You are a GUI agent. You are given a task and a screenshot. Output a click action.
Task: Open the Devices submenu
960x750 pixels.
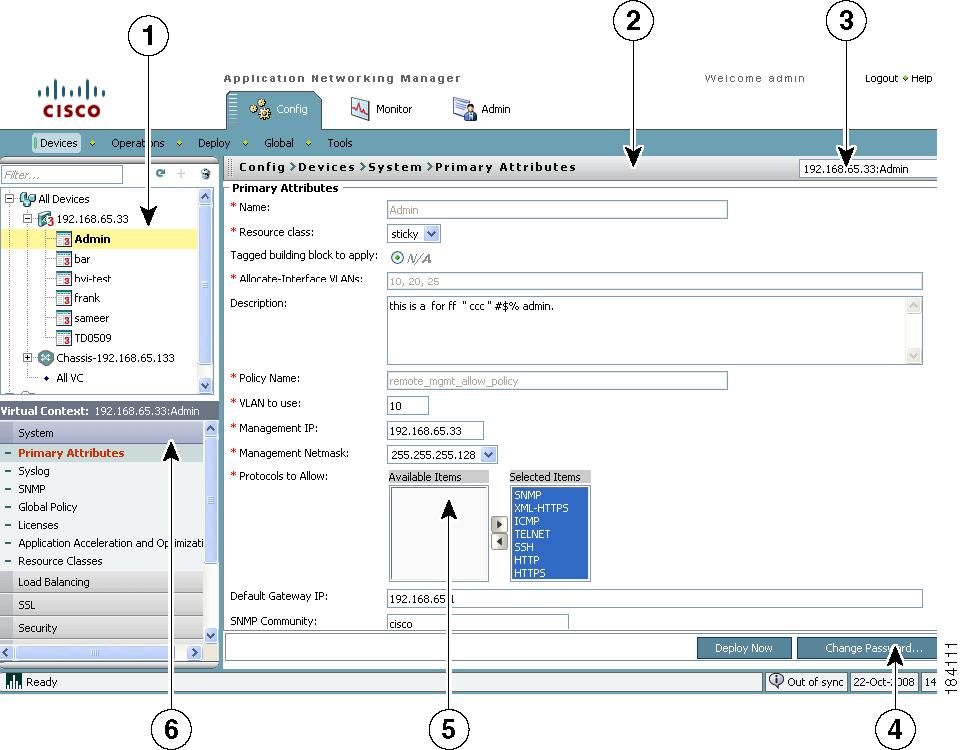click(x=56, y=143)
